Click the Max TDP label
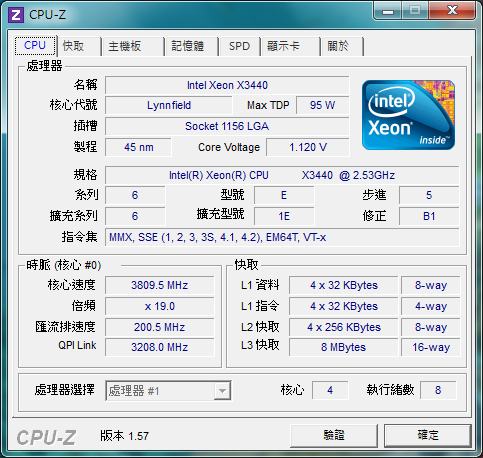This screenshot has height=458, width=483. pos(268,105)
